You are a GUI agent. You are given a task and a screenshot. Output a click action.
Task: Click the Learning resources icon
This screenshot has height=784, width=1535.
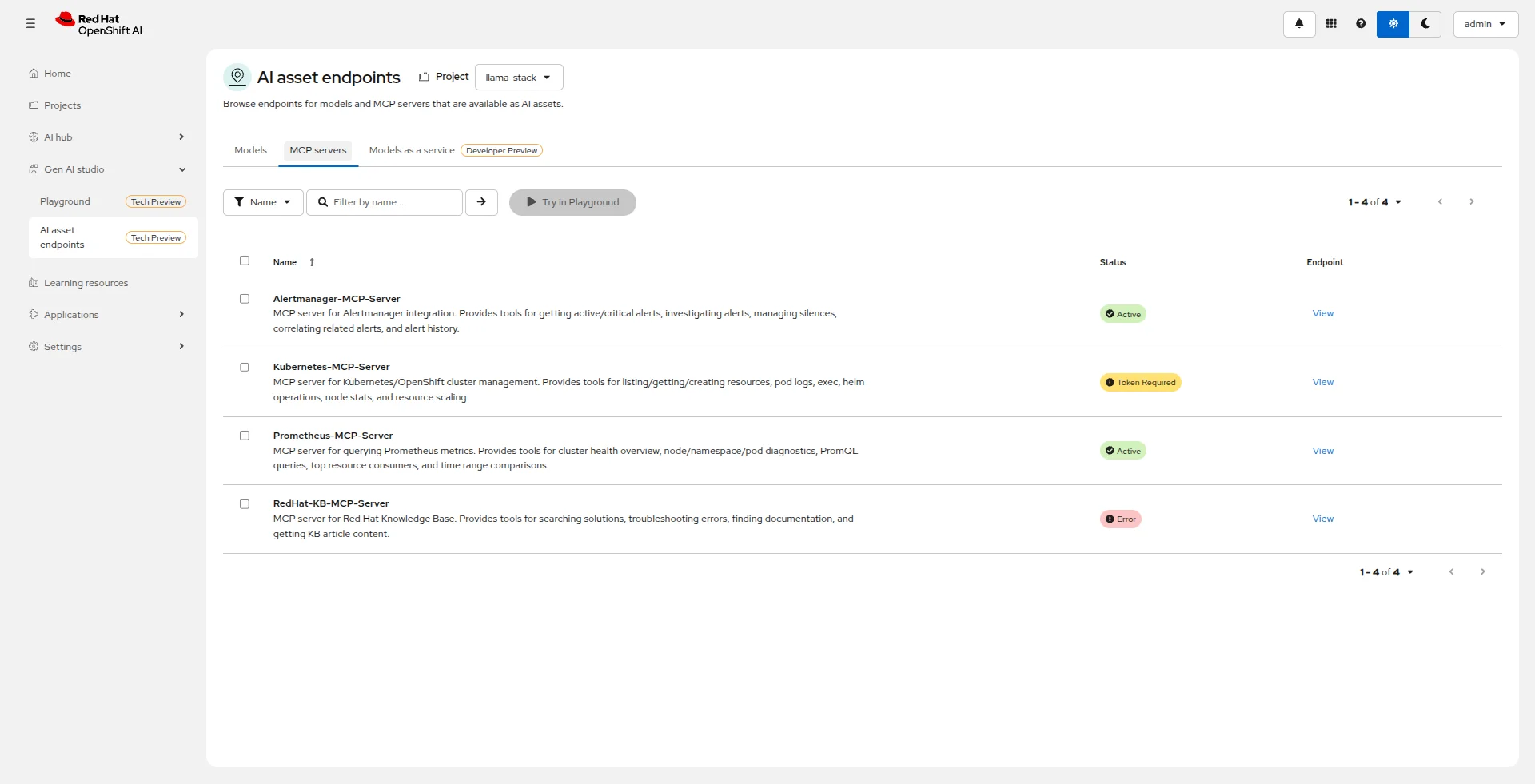pyautogui.click(x=34, y=283)
